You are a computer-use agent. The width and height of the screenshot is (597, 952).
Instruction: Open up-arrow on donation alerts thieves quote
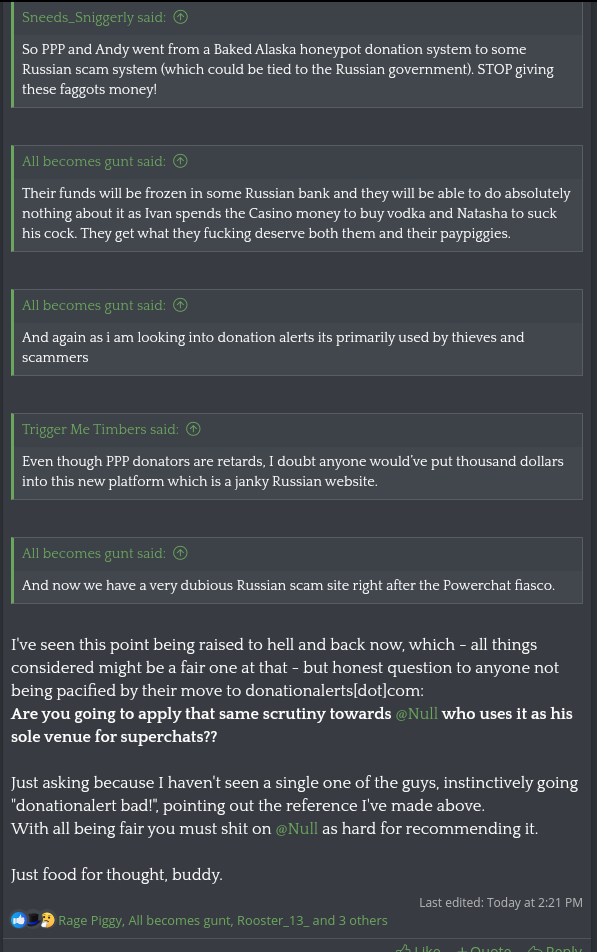(x=180, y=305)
